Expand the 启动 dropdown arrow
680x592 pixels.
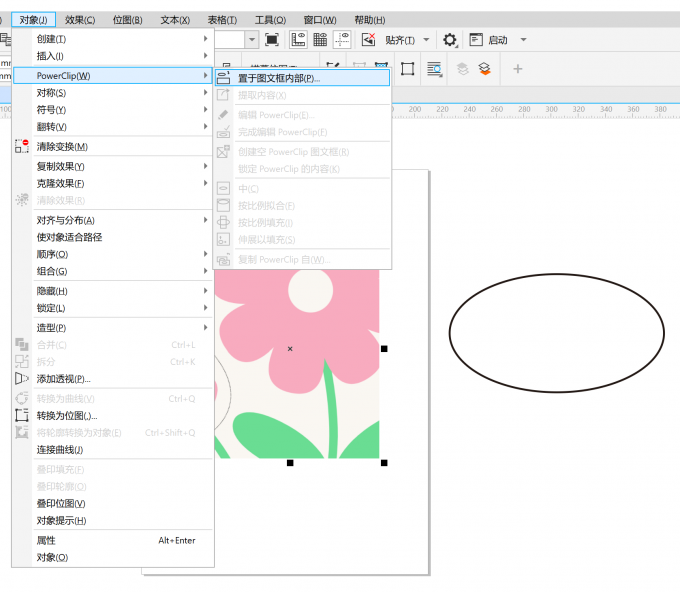point(523,40)
